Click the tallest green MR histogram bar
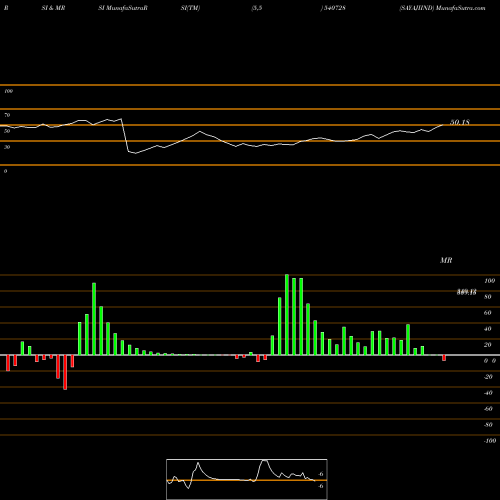This screenshot has width=500, height=500. point(287,315)
